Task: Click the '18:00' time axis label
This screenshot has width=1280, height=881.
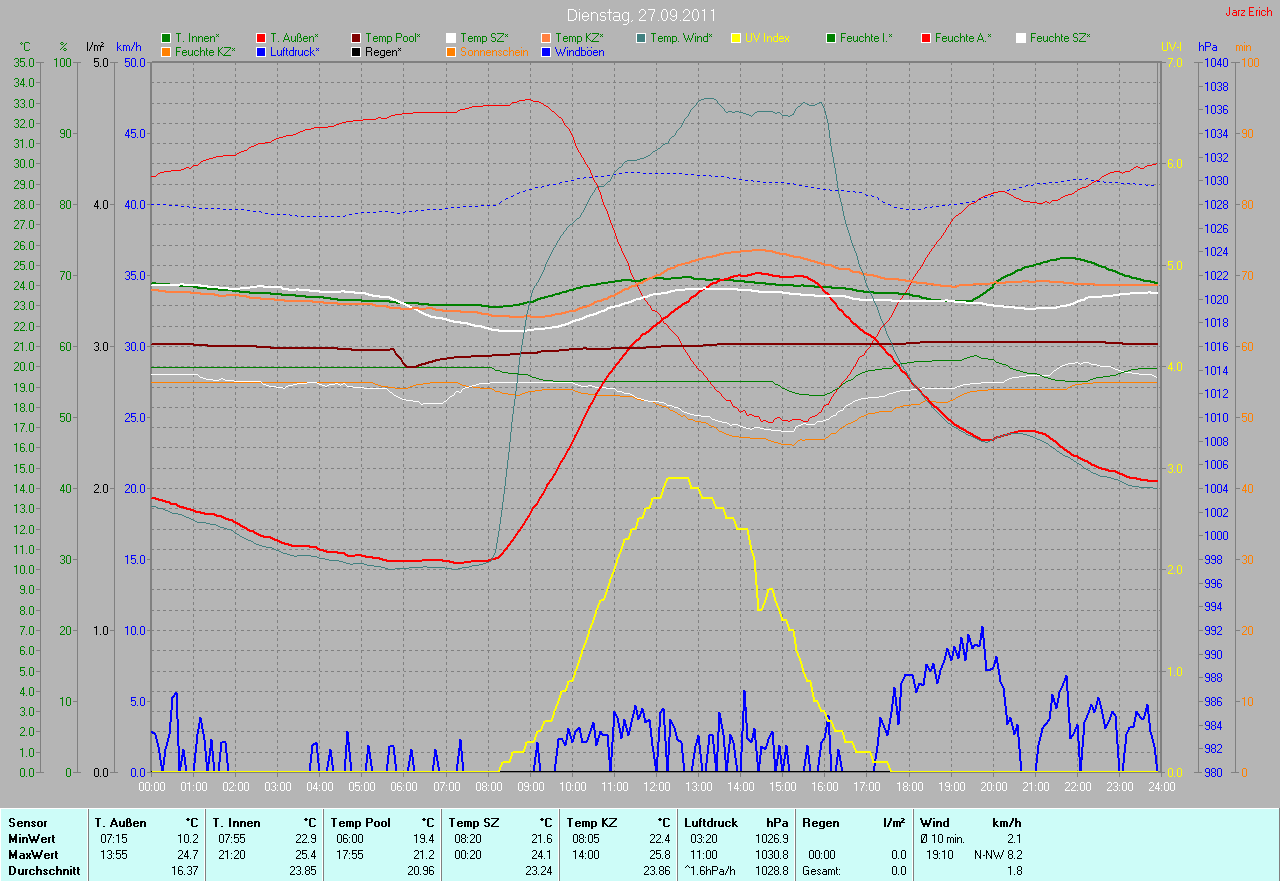Action: (909, 787)
